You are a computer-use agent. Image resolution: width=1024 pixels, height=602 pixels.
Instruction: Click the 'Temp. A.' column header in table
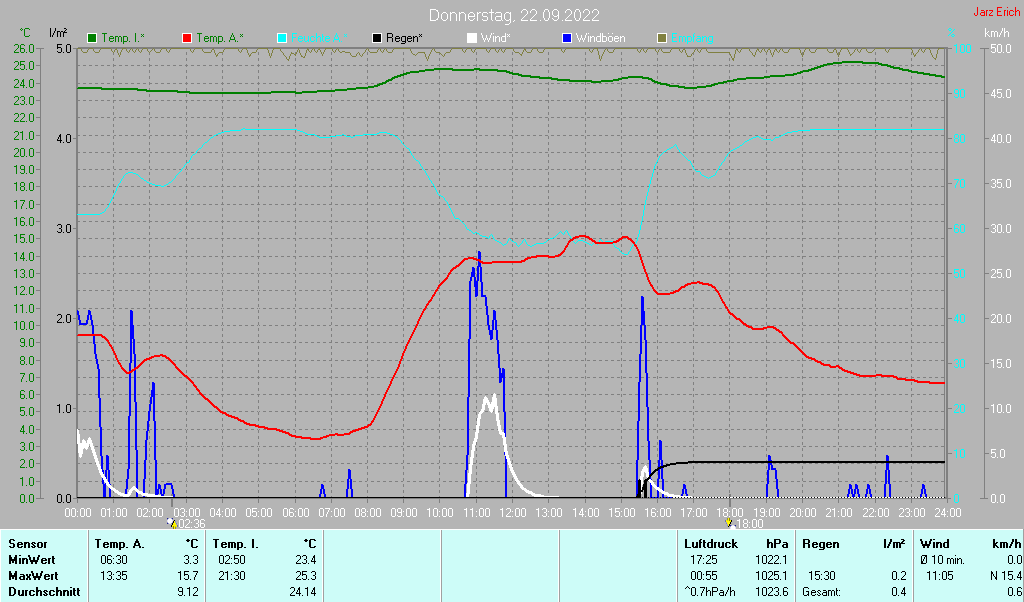(x=120, y=544)
